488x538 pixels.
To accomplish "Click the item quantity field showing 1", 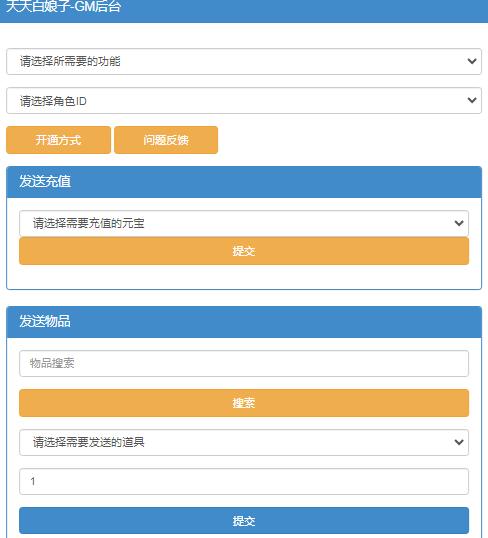I will coord(244,481).
